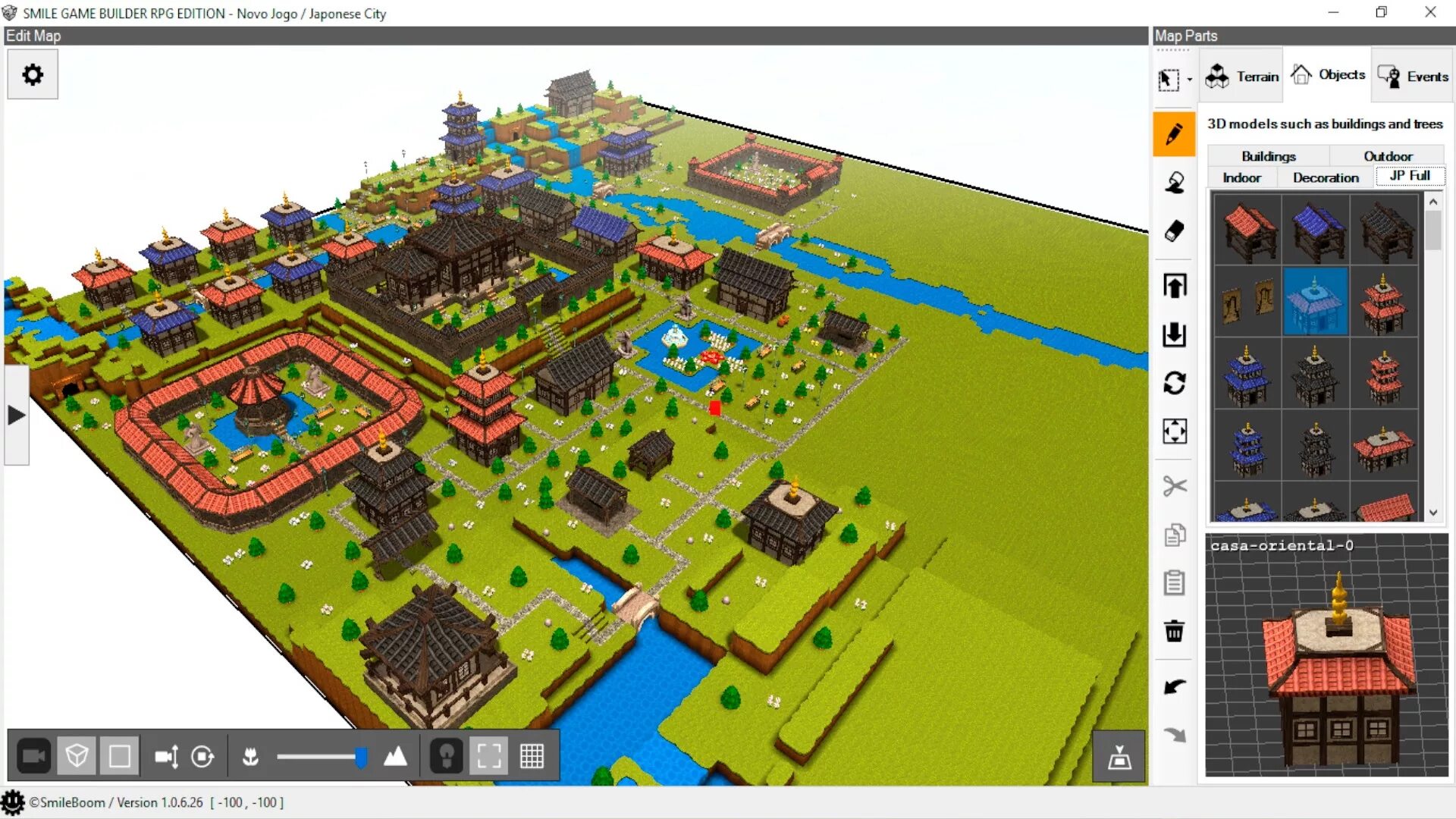Toggle the 3D cube perspective view

pyautogui.click(x=77, y=756)
